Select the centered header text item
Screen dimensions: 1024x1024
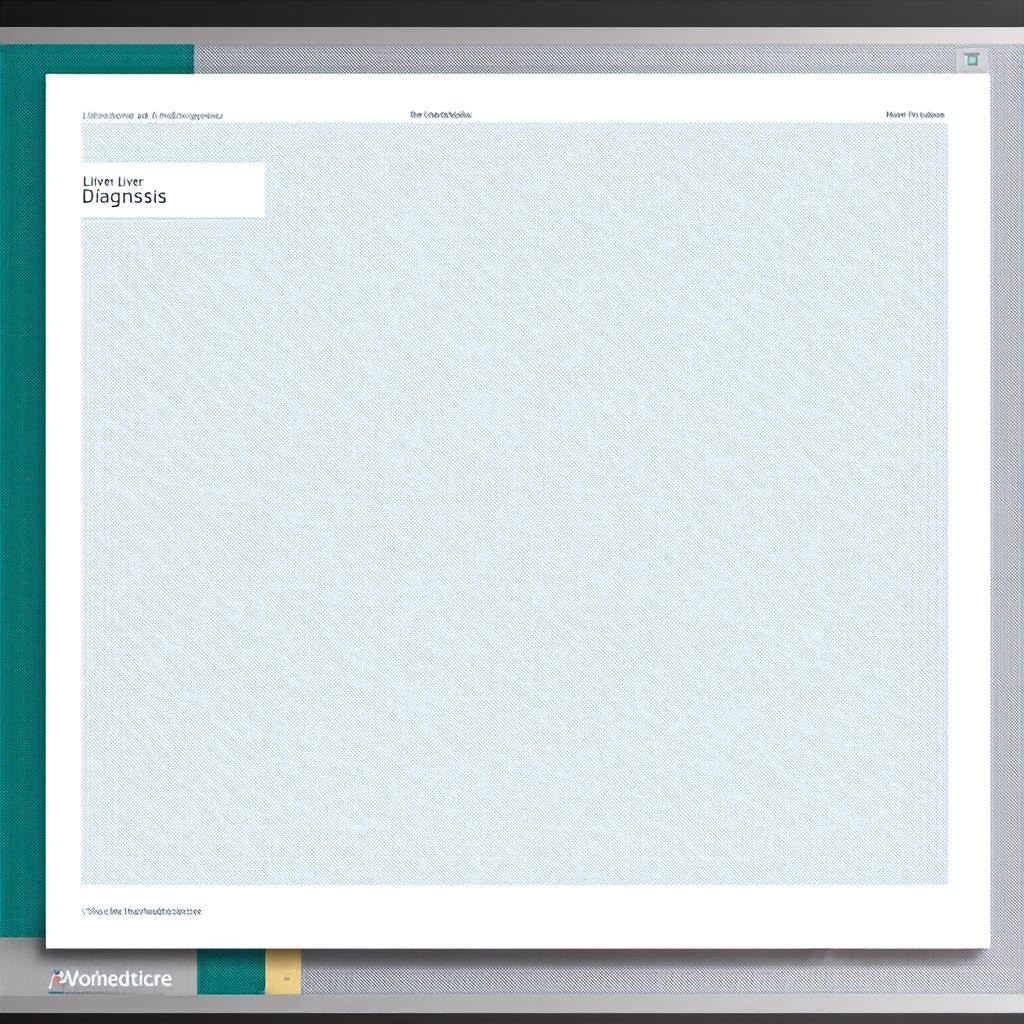click(441, 115)
